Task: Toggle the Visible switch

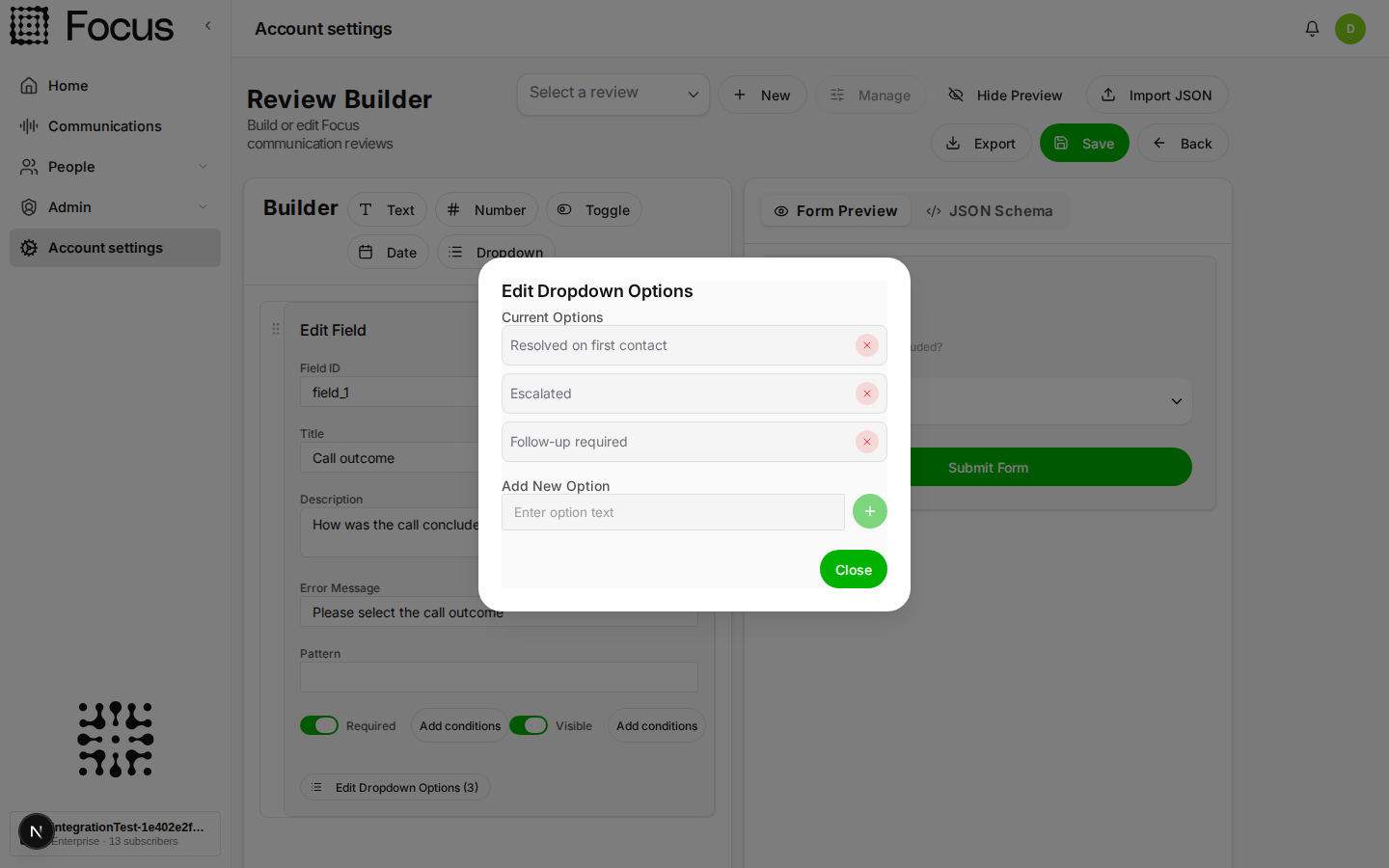Action: tap(529, 725)
